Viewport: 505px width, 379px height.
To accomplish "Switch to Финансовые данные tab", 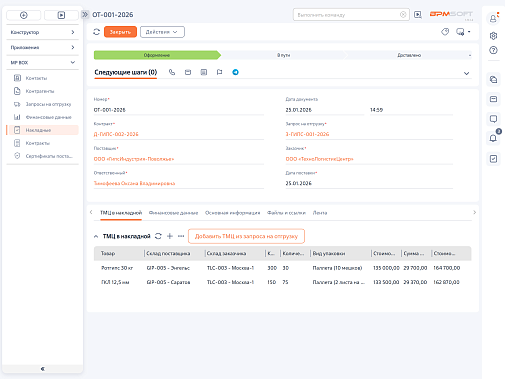I will [173, 213].
